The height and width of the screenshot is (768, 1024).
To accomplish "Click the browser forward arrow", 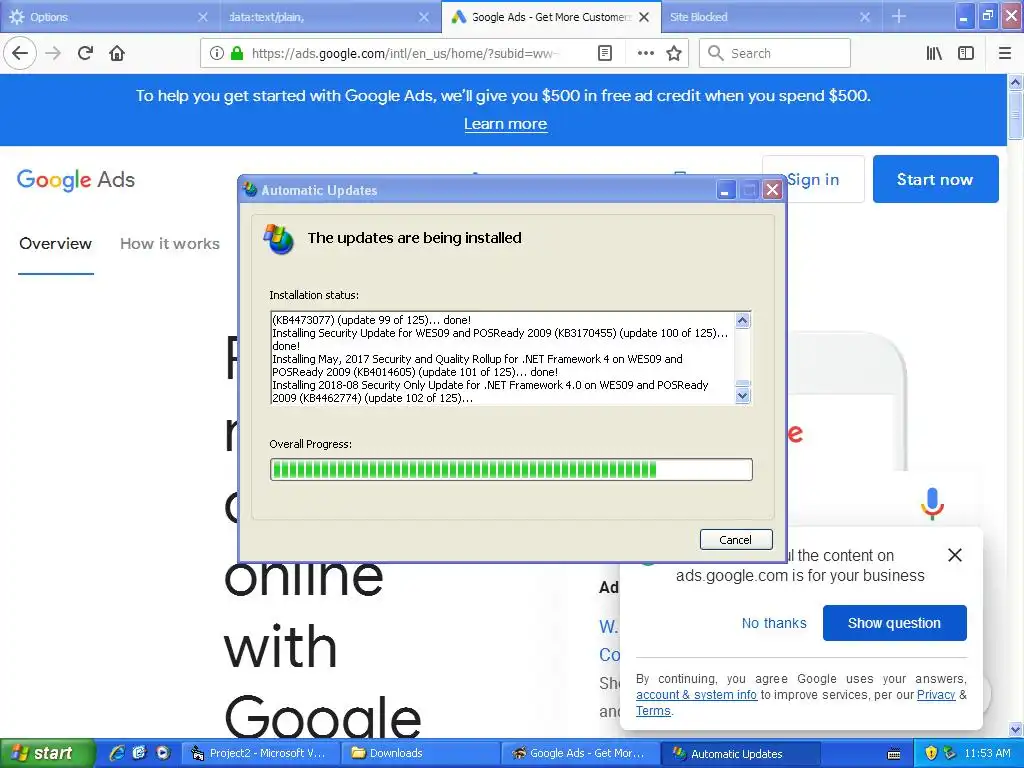I will point(54,53).
